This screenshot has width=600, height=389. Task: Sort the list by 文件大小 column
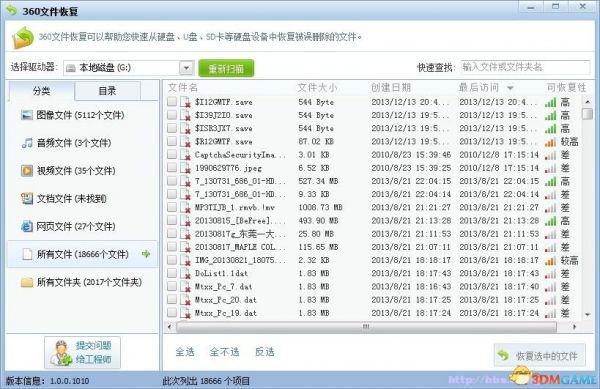[317, 88]
